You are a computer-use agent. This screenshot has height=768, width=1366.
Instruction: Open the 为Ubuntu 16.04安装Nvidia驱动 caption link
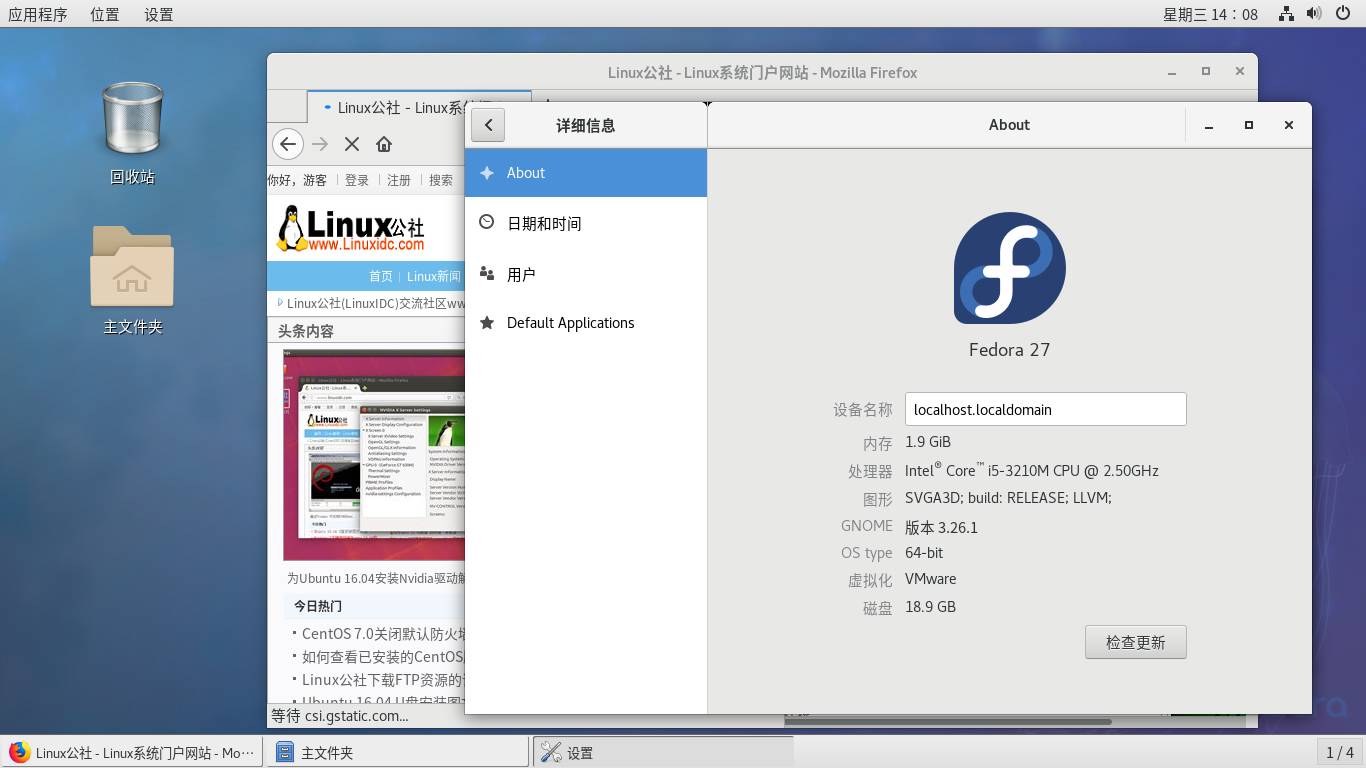coord(376,578)
